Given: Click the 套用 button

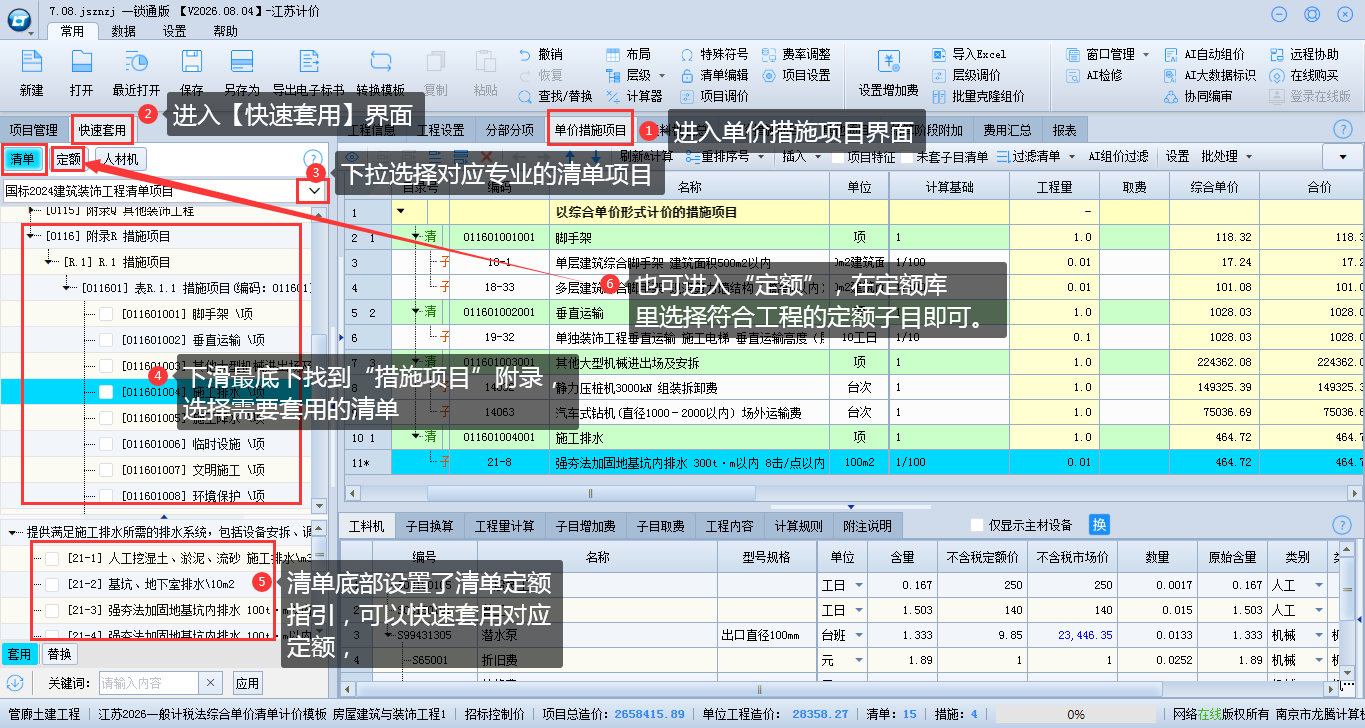Looking at the screenshot, I should pos(19,654).
